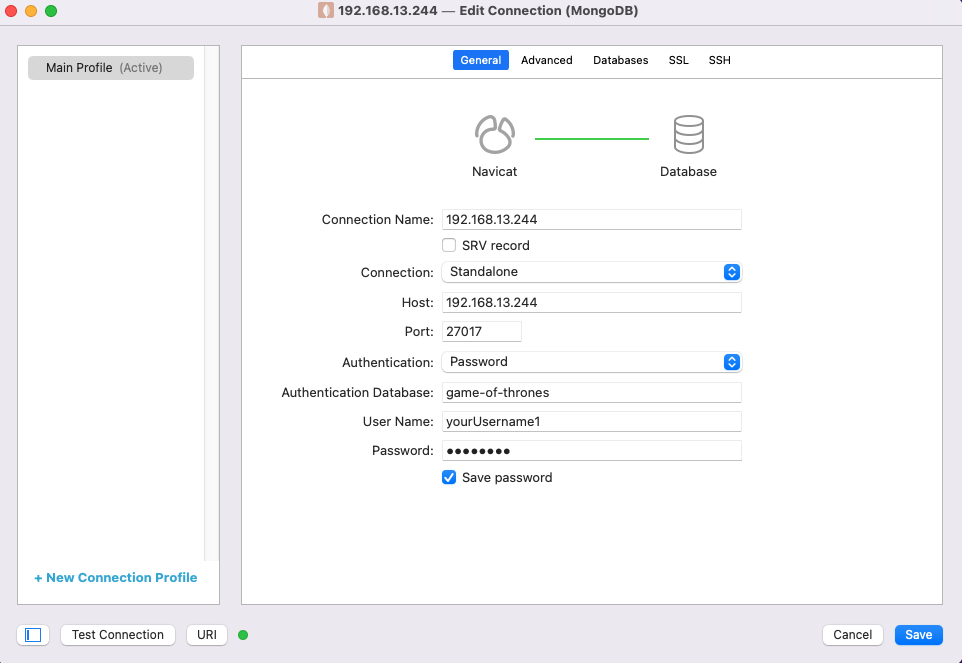Image resolution: width=962 pixels, height=663 pixels.
Task: Focus the Password field
Action: coord(591,451)
